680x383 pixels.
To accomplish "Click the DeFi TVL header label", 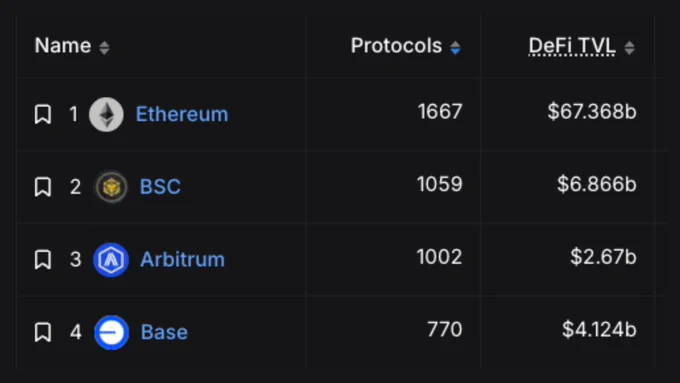I will coord(572,46).
